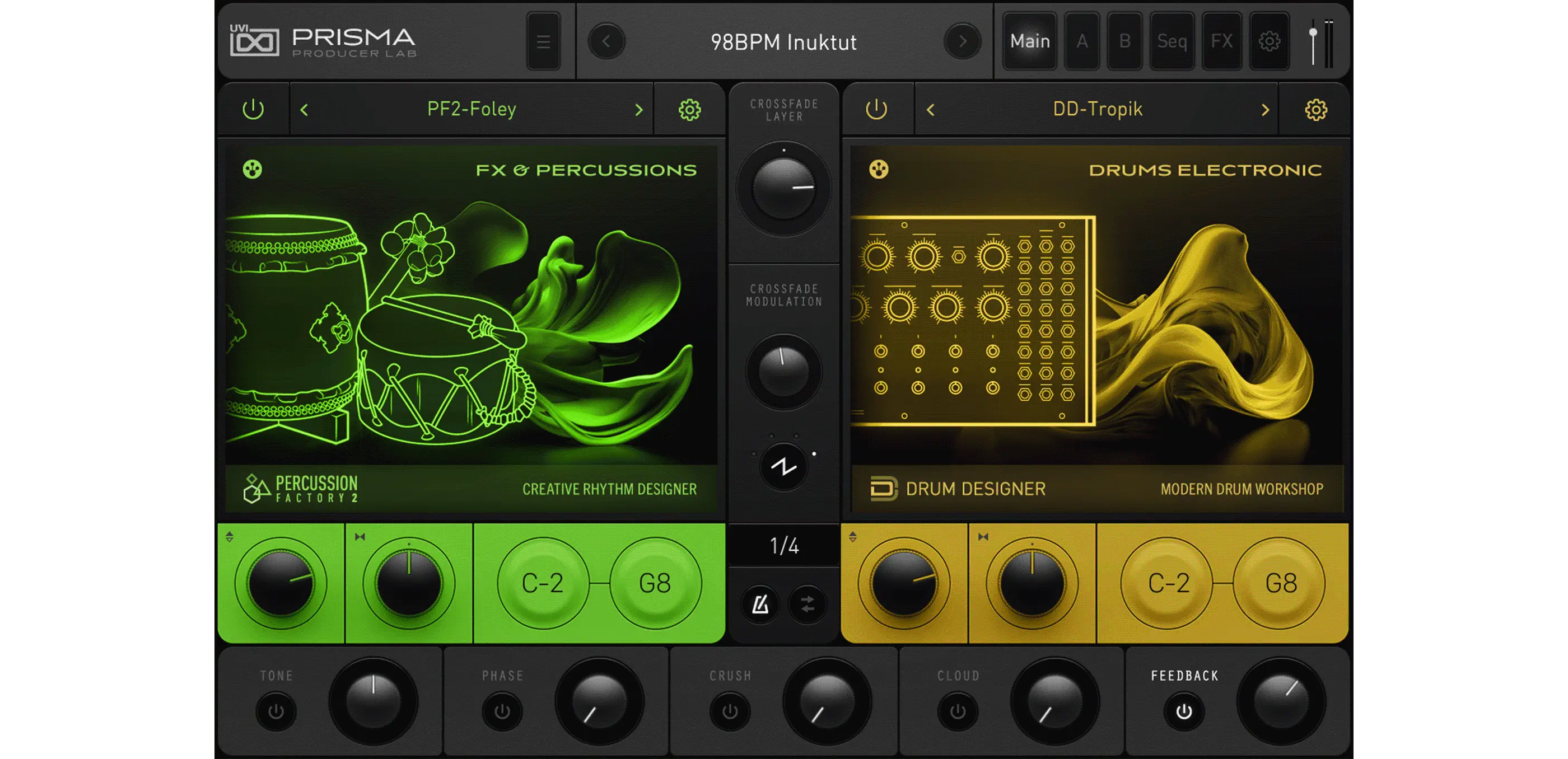Click the yellow layer volume knob
The height and width of the screenshot is (759, 1568).
(x=904, y=583)
